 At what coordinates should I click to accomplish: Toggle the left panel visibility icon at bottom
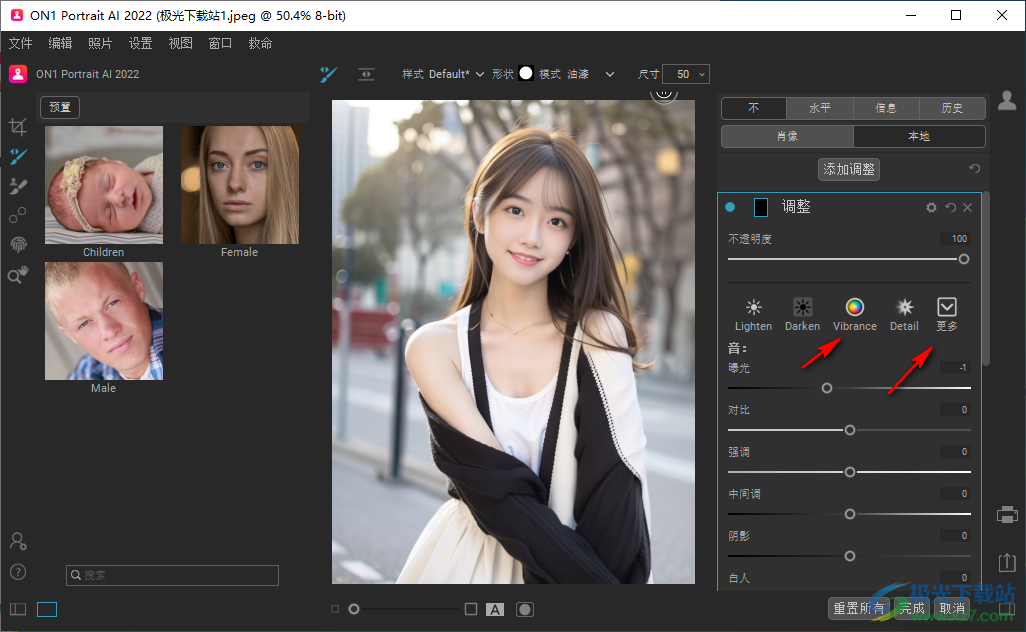[18, 609]
